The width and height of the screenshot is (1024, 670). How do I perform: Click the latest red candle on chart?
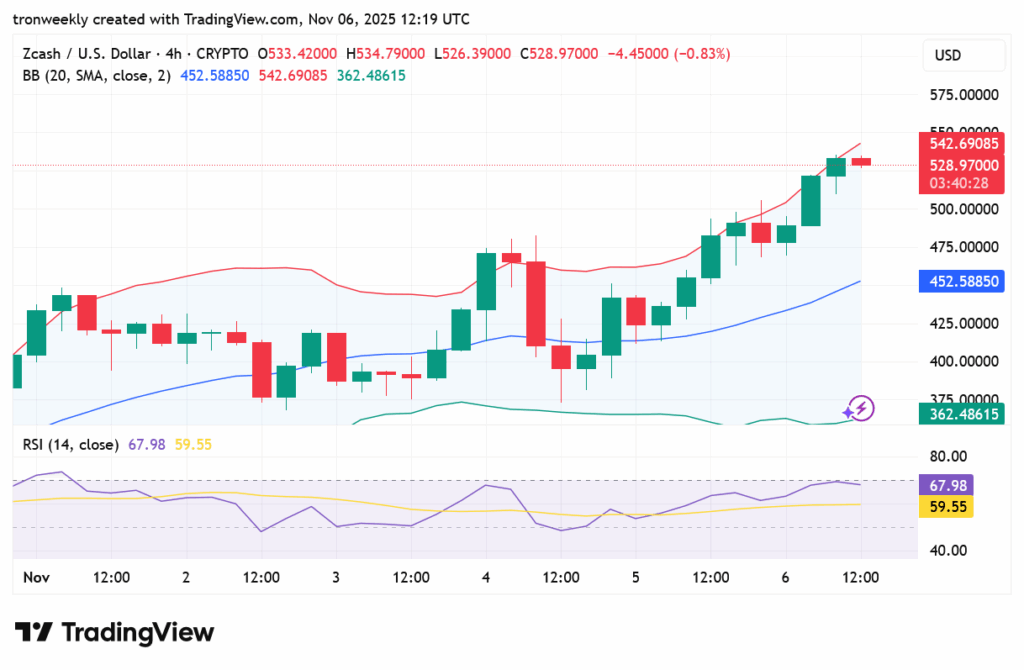click(861, 161)
